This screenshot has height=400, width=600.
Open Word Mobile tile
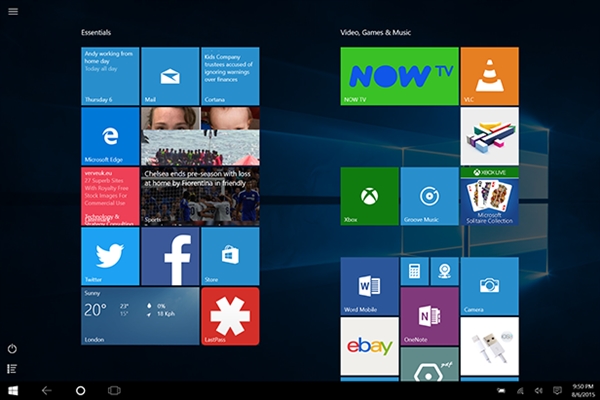point(369,286)
